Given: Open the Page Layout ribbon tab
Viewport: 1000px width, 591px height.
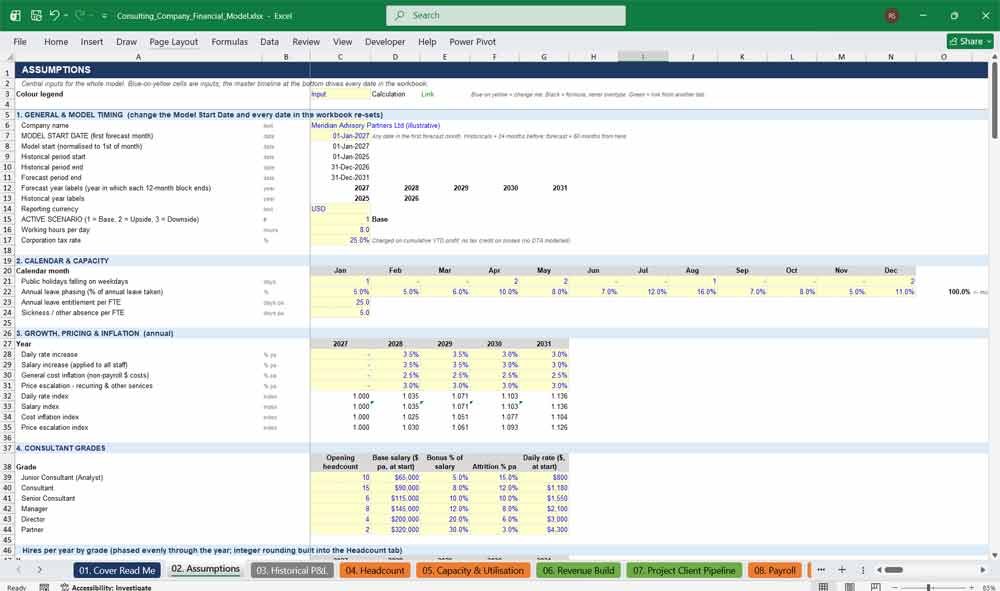Looking at the screenshot, I should [173, 41].
